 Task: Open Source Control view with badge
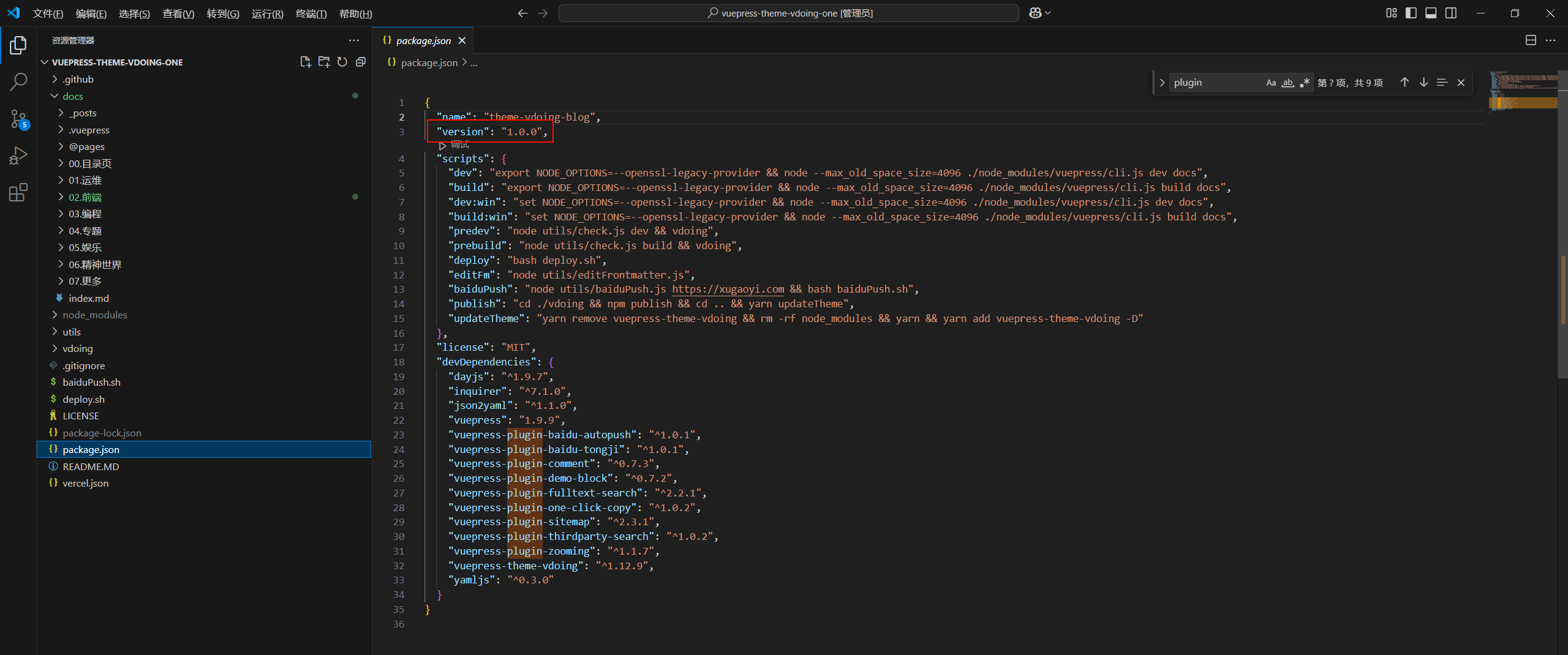point(18,119)
